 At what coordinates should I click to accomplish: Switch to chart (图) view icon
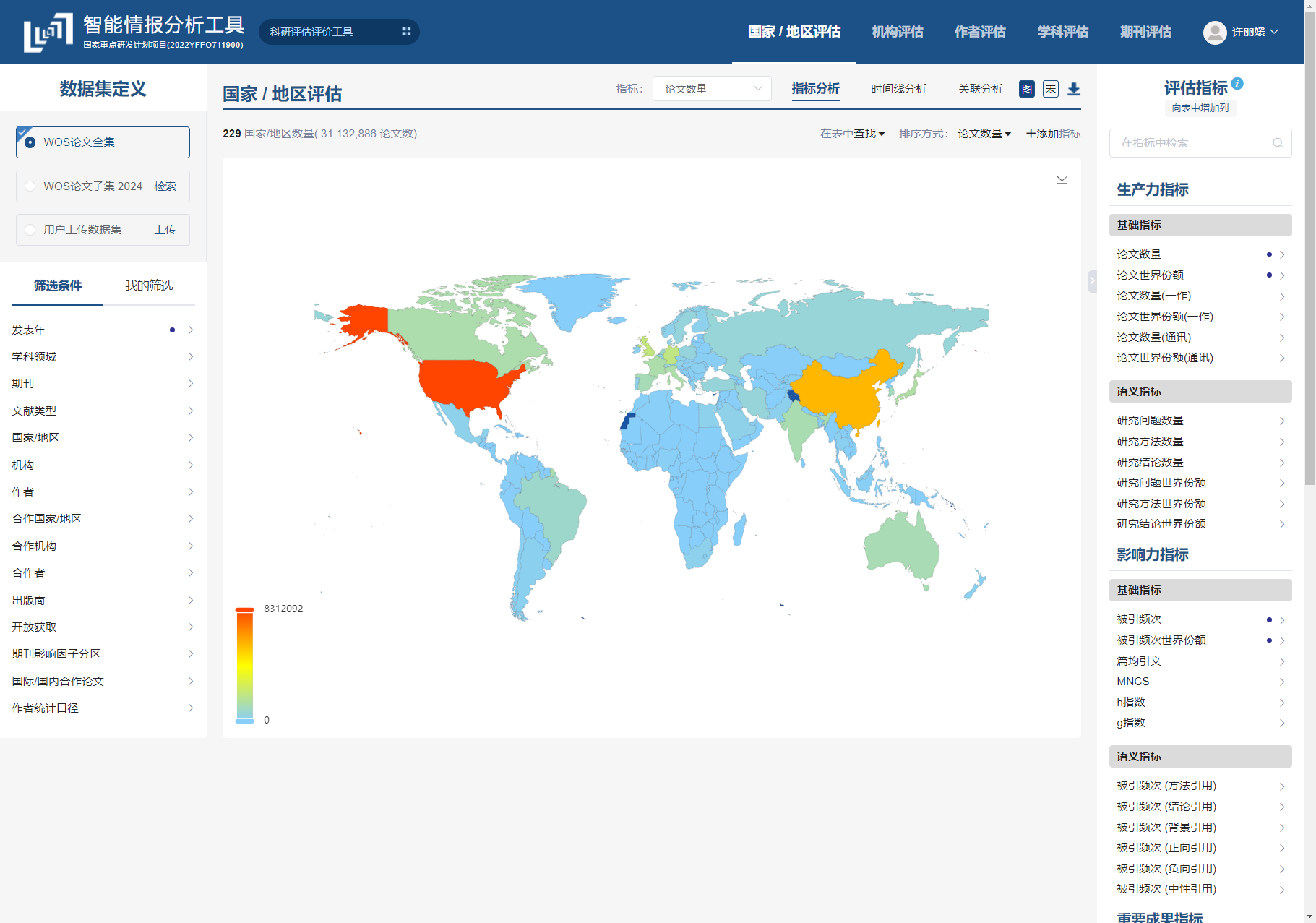click(x=1027, y=89)
